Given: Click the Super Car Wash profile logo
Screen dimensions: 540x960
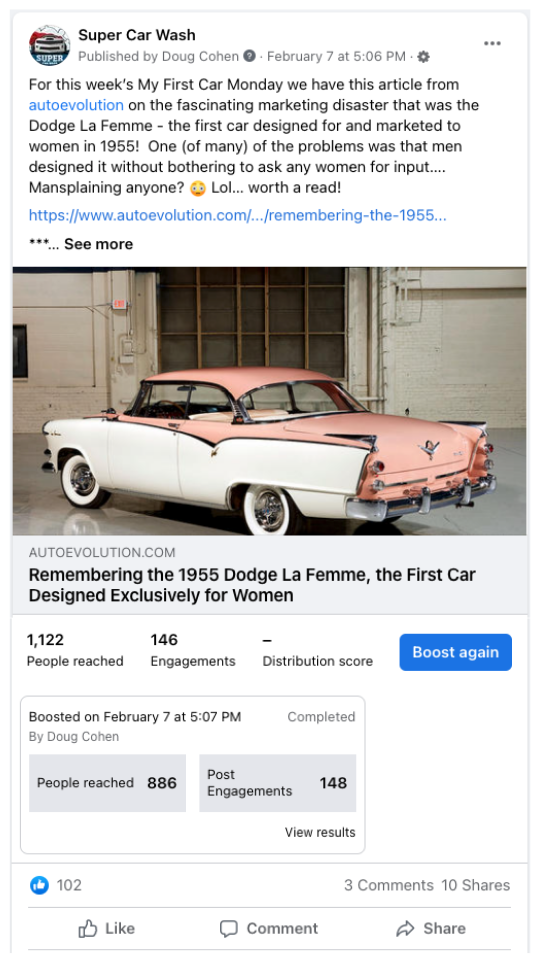Looking at the screenshot, I should pyautogui.click(x=50, y=45).
